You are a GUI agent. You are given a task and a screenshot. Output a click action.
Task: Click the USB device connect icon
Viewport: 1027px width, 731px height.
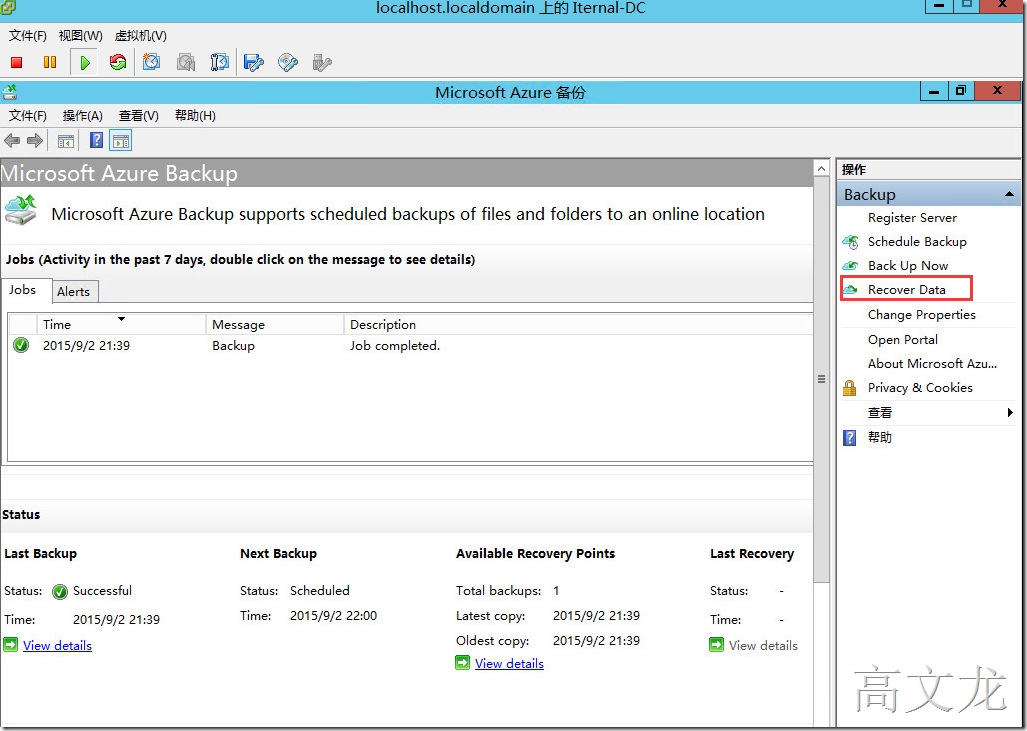tap(322, 62)
